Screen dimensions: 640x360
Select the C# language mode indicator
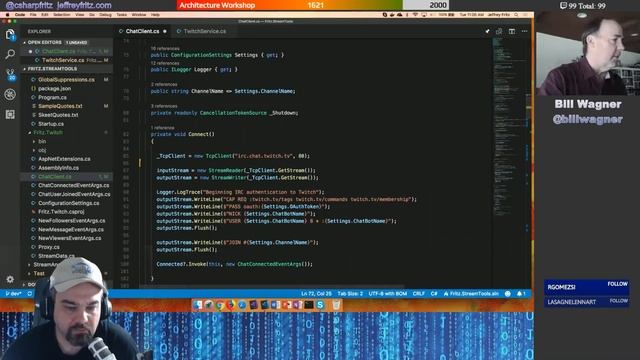(434, 293)
